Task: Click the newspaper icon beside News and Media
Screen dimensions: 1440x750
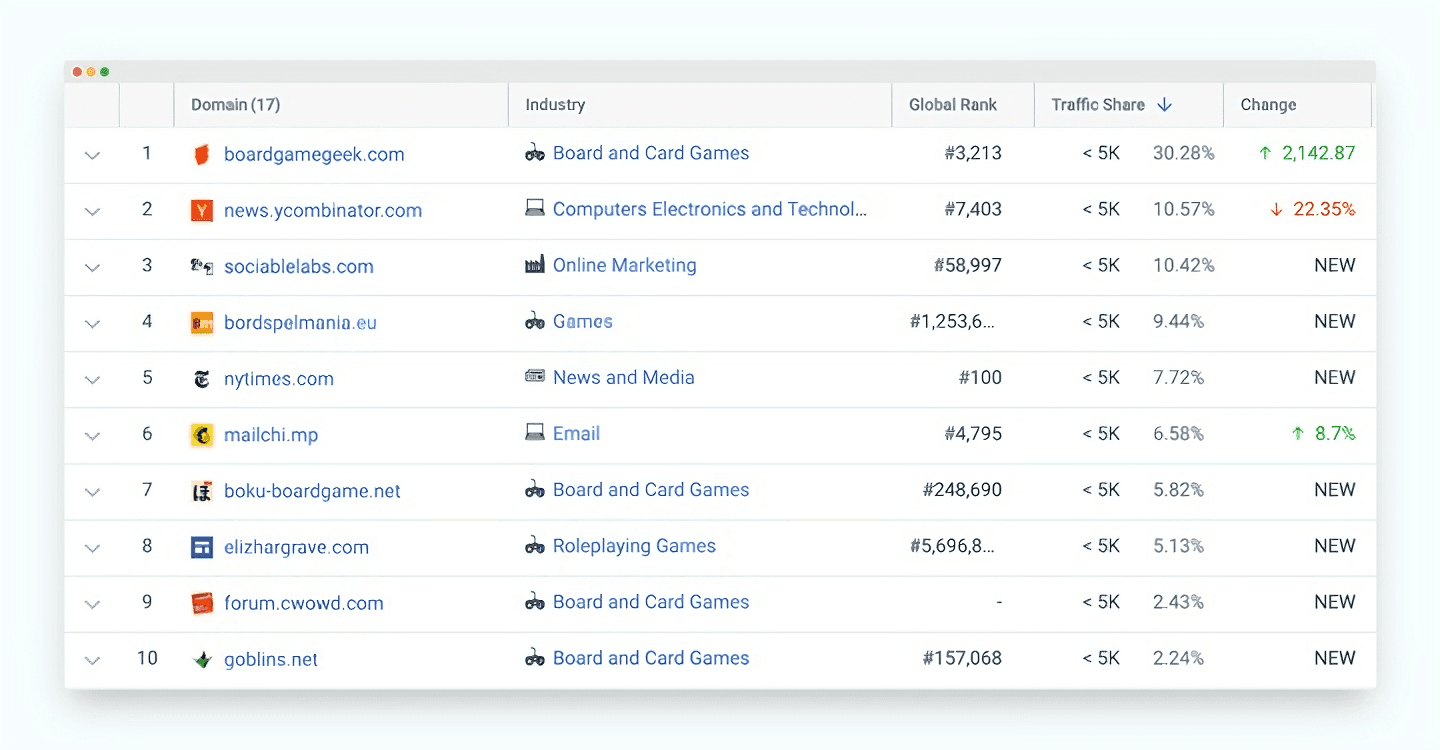Action: click(x=535, y=377)
